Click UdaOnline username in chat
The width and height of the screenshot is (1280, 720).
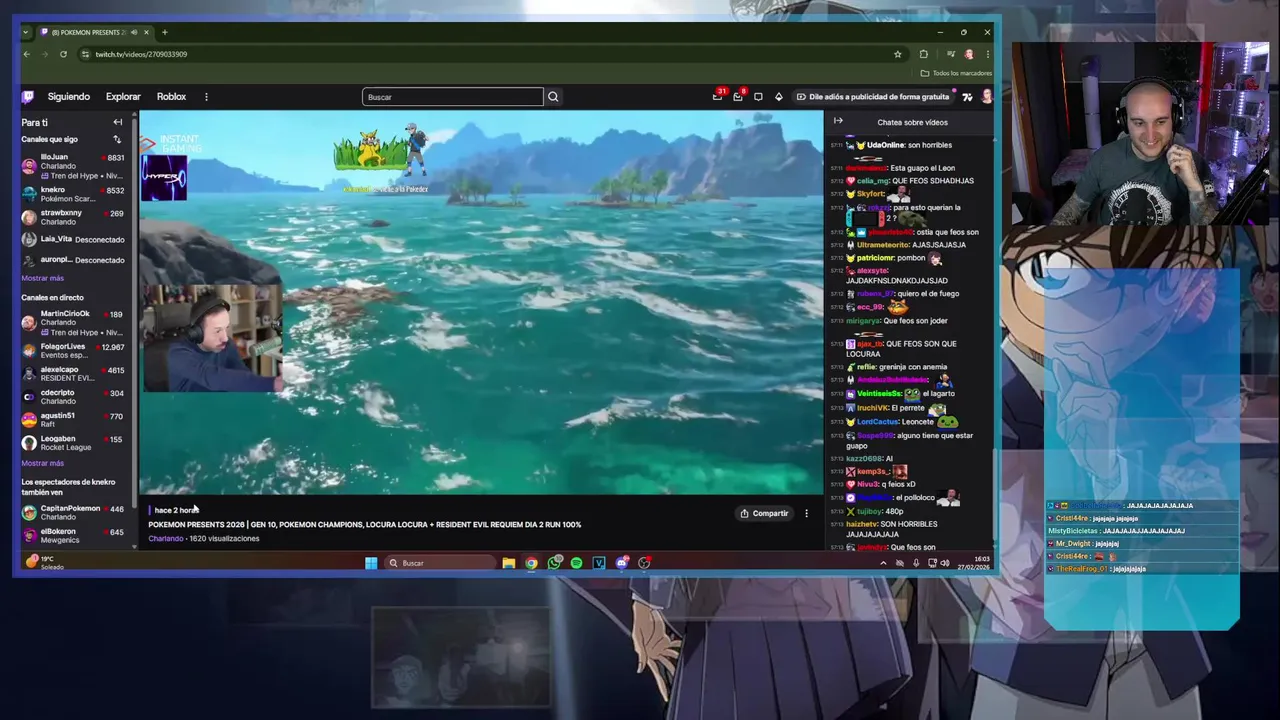tap(886, 145)
